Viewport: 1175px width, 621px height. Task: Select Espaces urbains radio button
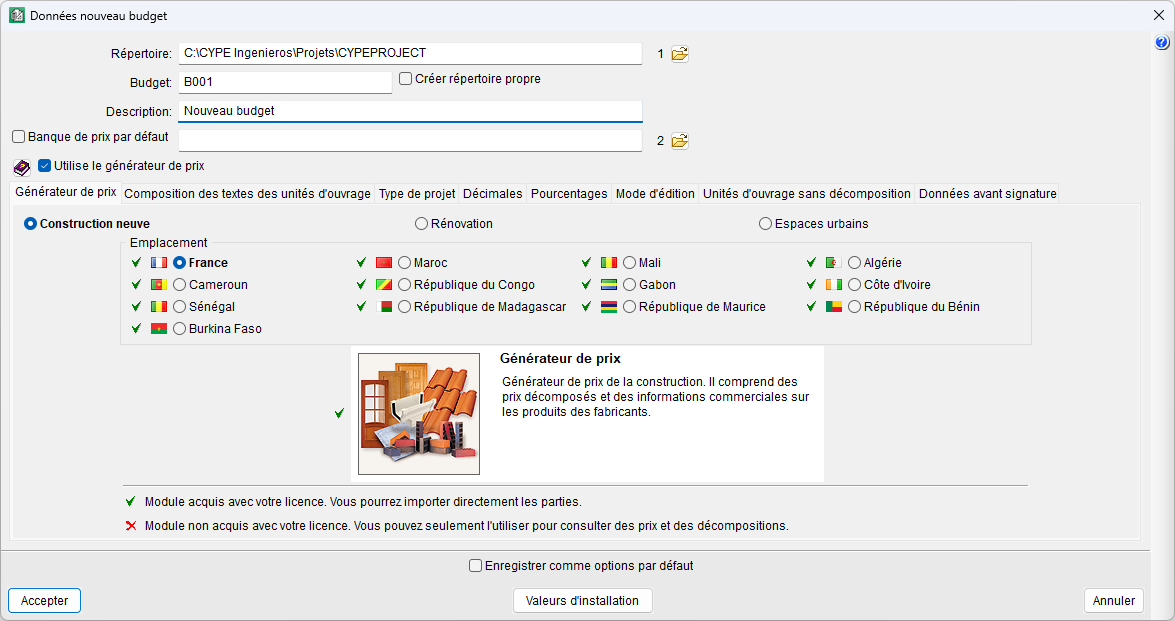(x=765, y=224)
